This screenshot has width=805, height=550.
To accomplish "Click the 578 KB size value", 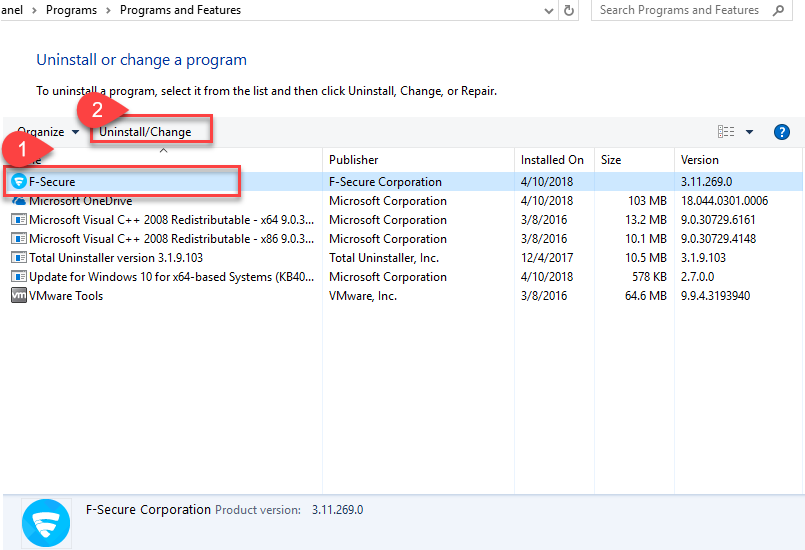I will pos(649,277).
